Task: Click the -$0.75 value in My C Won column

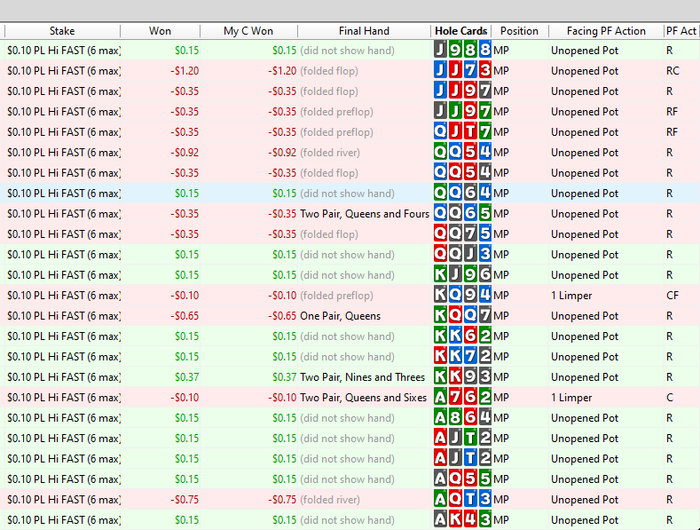Action: pos(282,499)
